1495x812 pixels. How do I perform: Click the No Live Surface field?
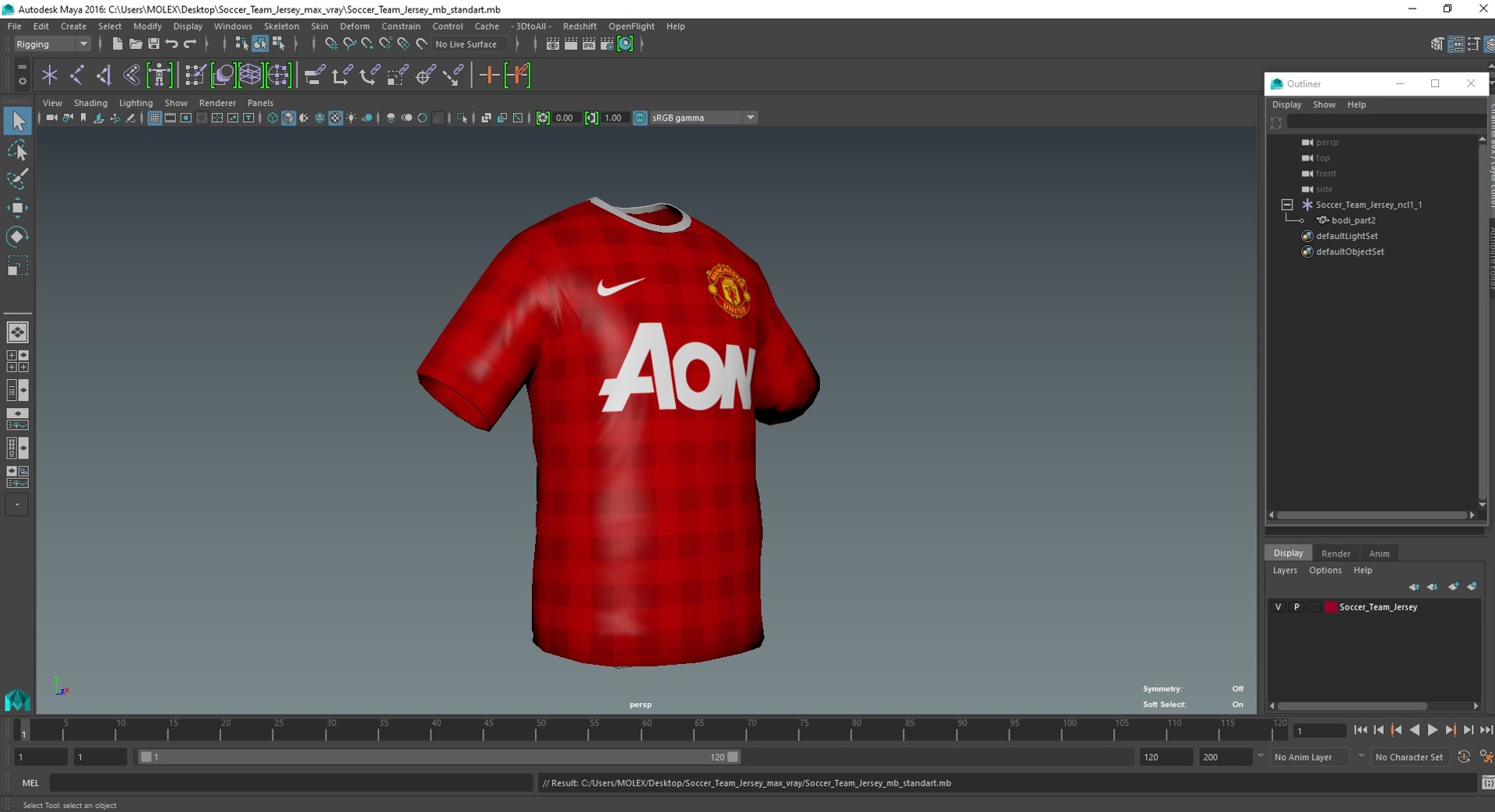(470, 44)
